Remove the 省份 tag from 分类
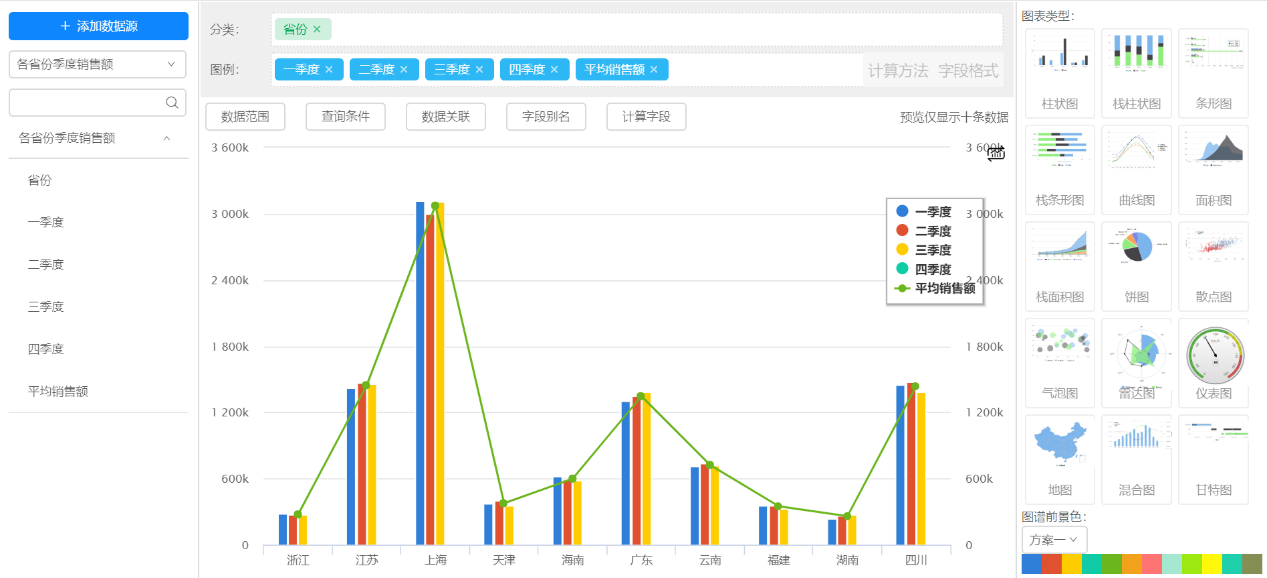 [x=317, y=30]
